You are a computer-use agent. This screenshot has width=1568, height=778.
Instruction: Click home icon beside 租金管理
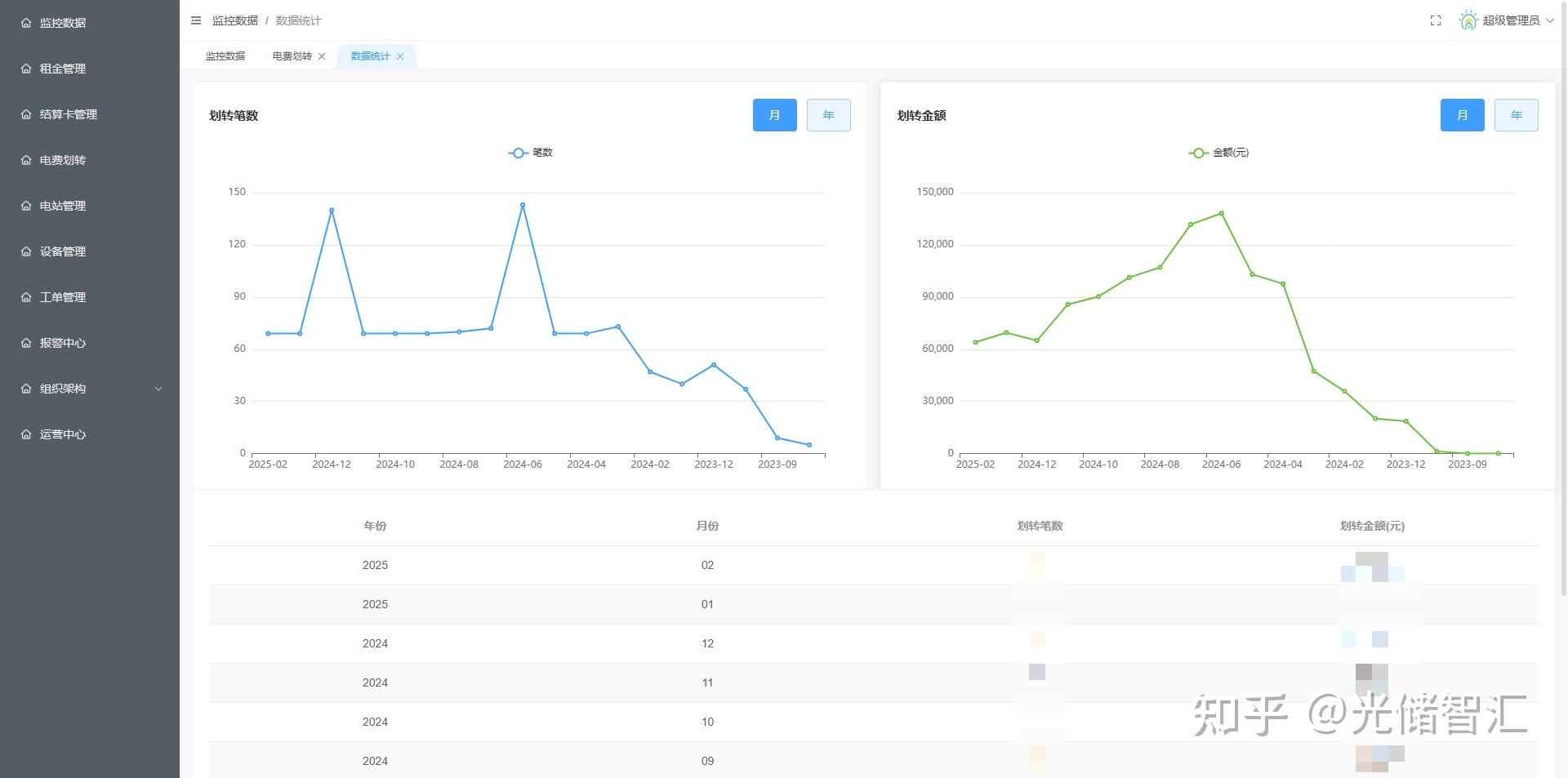tap(26, 69)
